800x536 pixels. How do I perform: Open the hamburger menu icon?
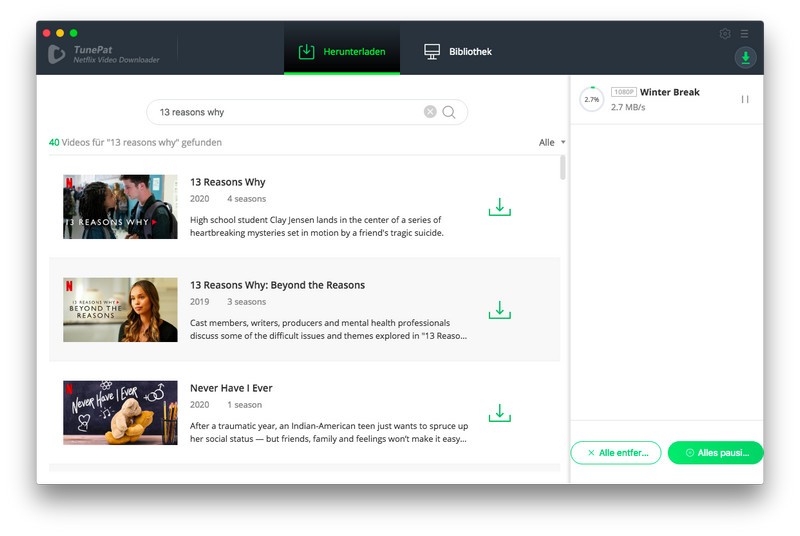coord(744,34)
